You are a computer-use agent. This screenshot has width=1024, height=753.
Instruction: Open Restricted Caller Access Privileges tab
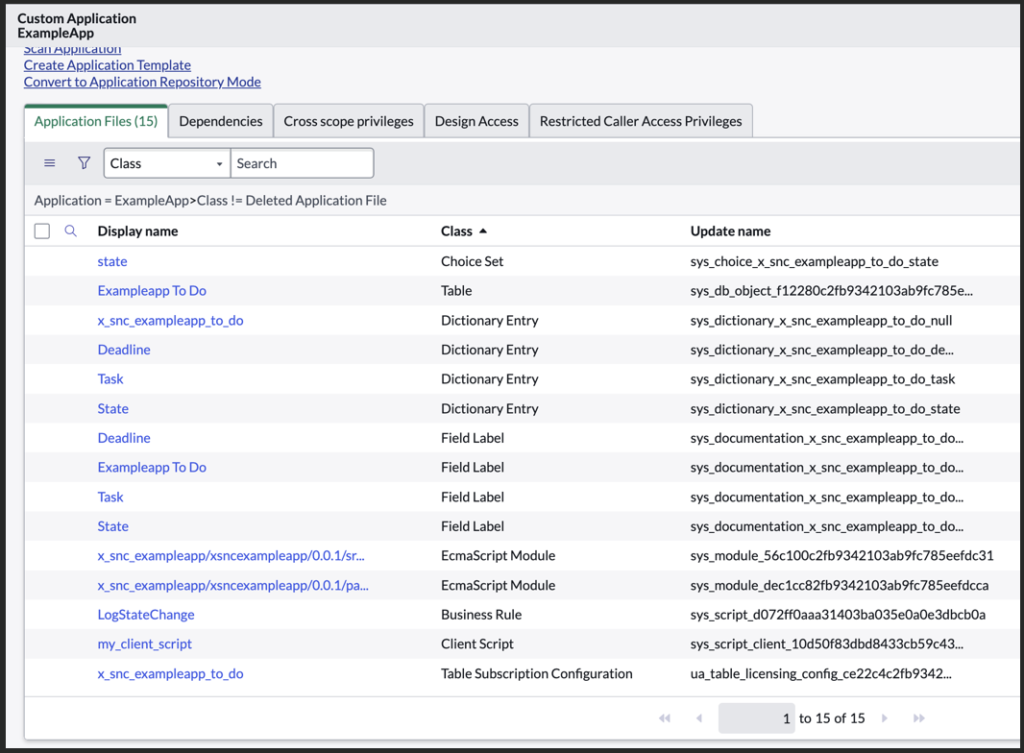point(640,121)
